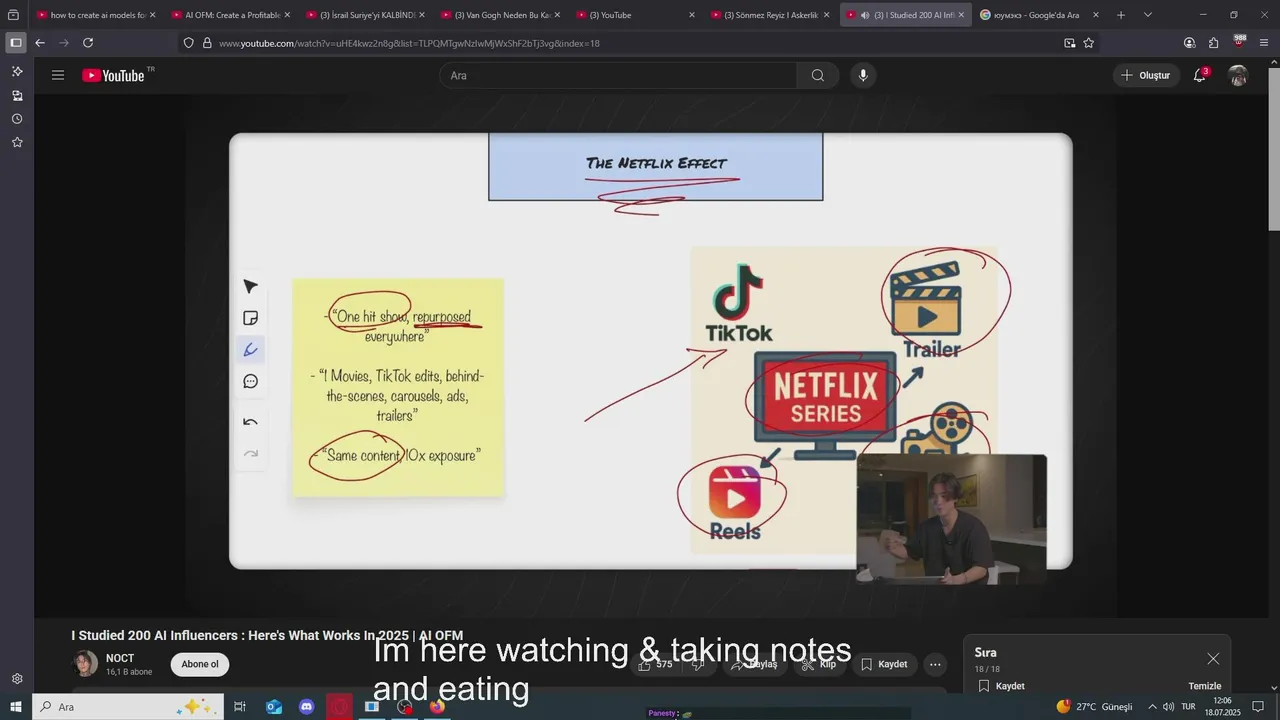Open the YouTube guide hamburger menu

tap(58, 75)
